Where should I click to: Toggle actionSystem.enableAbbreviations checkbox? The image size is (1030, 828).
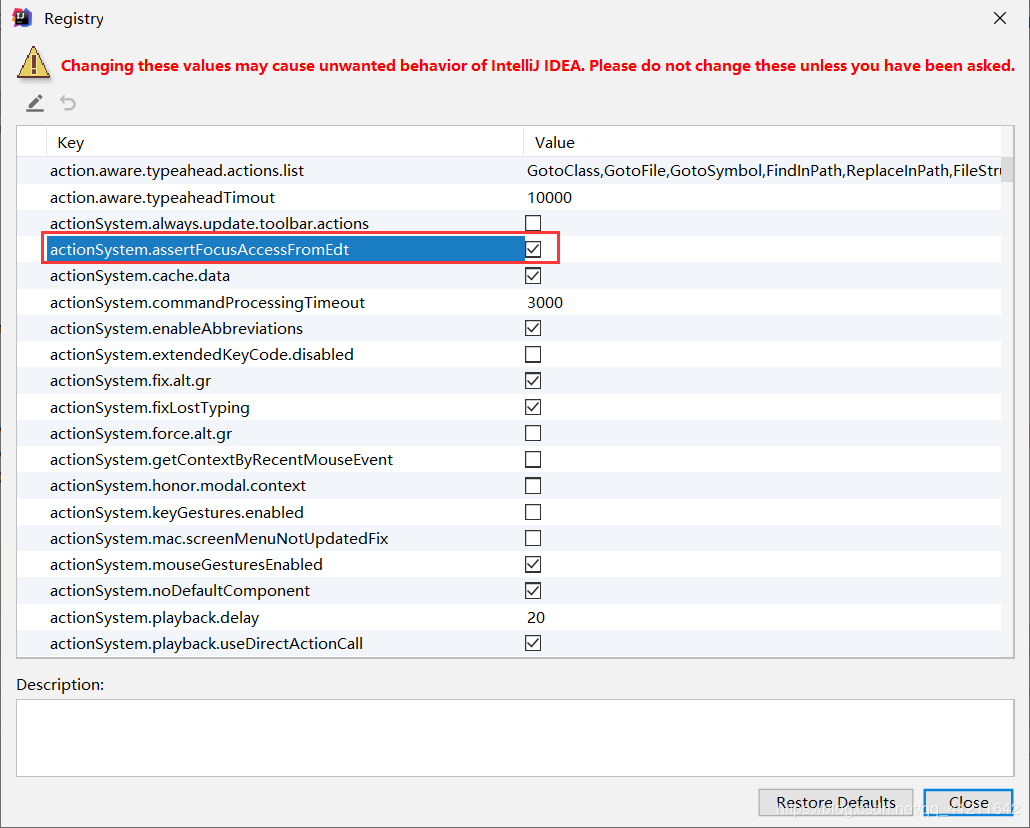pyautogui.click(x=533, y=329)
